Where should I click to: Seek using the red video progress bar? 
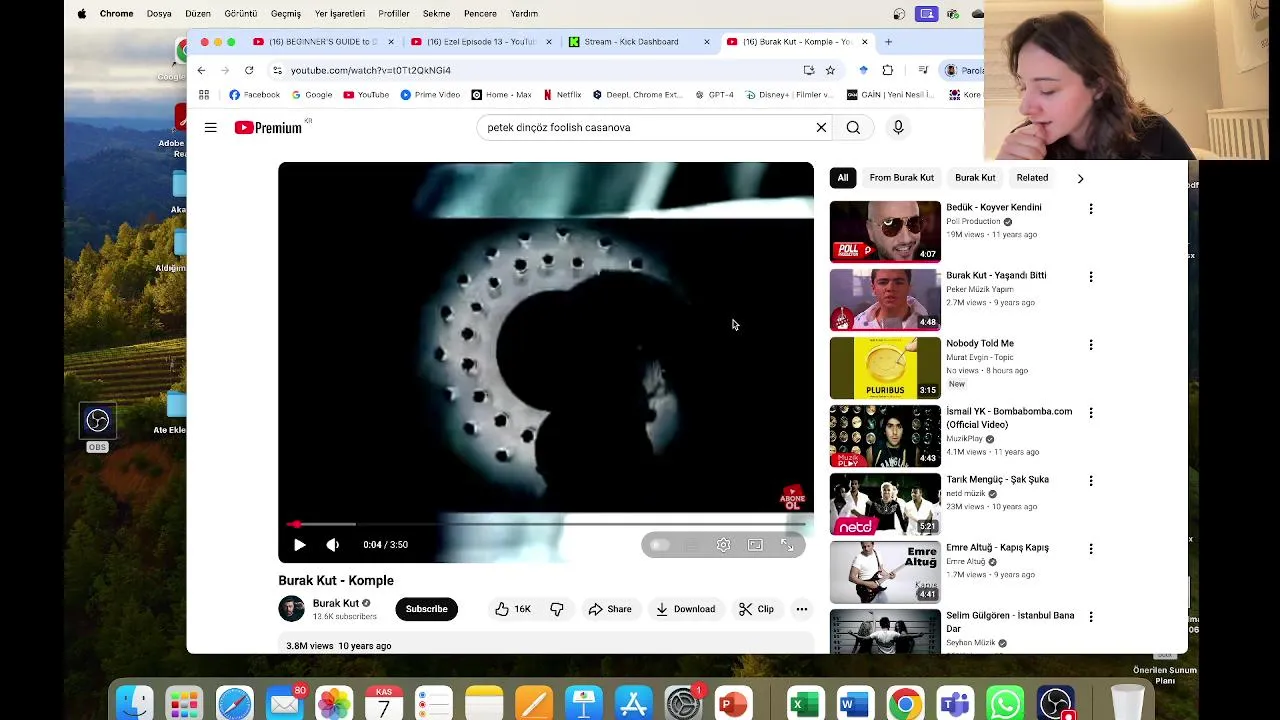click(x=546, y=524)
